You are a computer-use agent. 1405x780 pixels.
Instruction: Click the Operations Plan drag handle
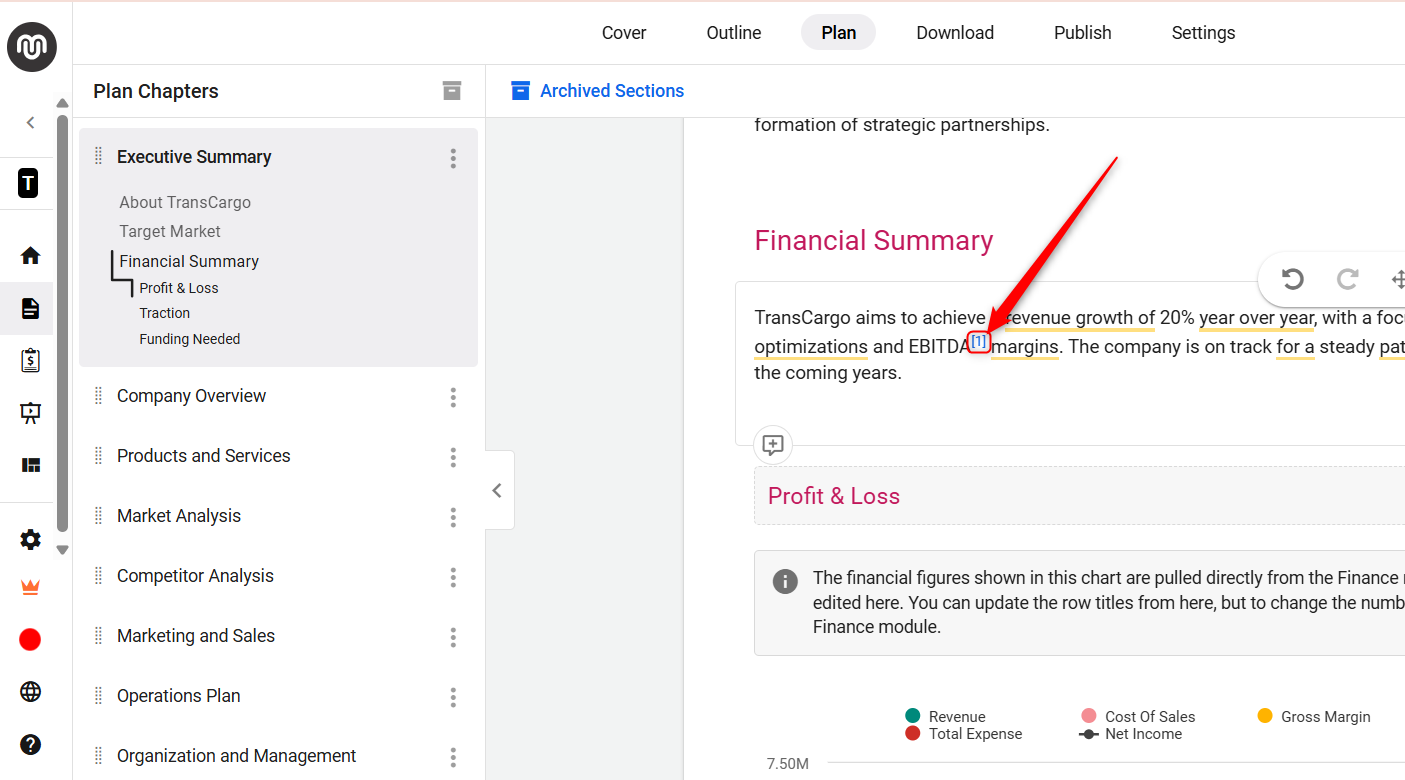pos(98,696)
